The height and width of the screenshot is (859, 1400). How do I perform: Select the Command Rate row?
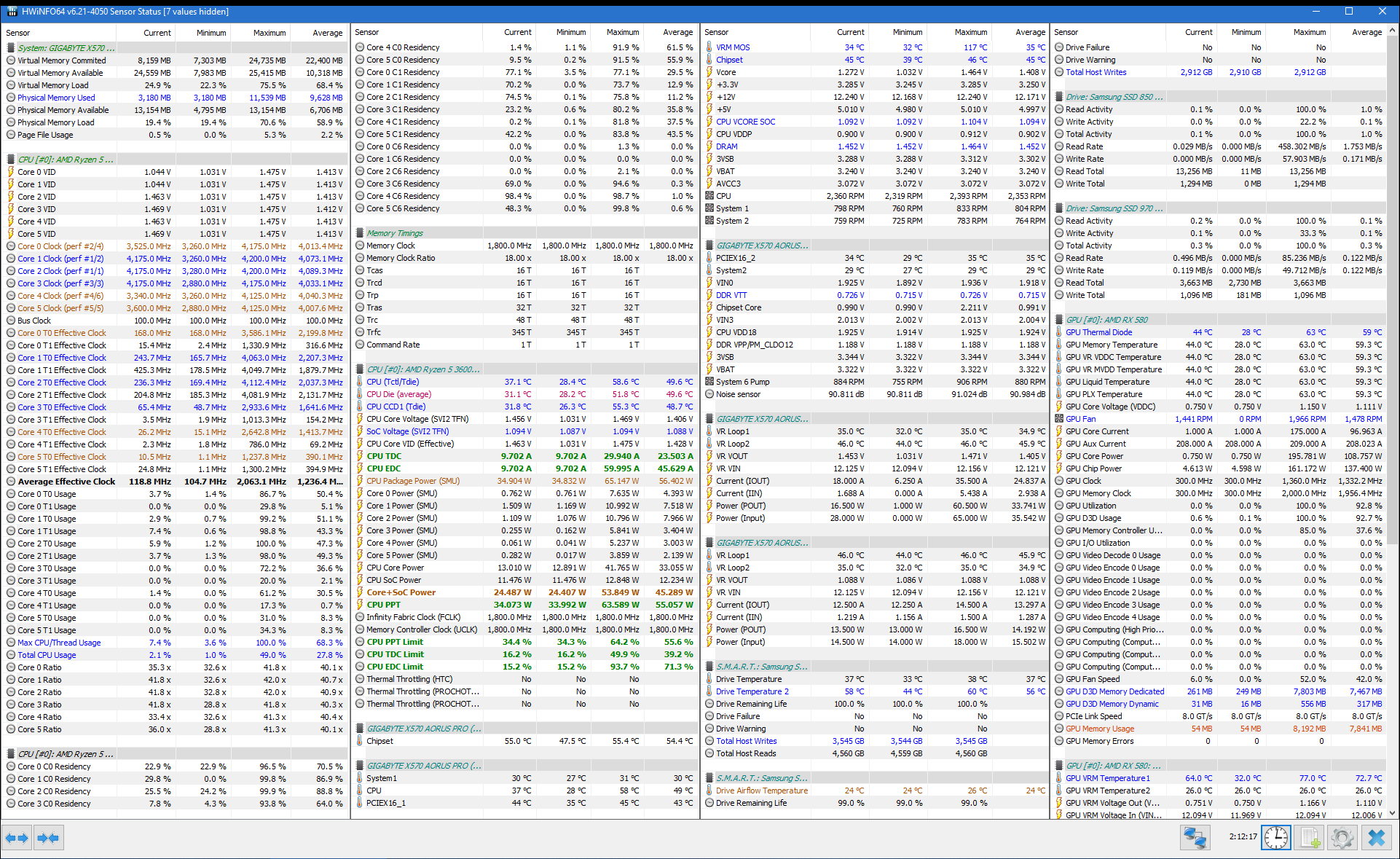coord(524,345)
